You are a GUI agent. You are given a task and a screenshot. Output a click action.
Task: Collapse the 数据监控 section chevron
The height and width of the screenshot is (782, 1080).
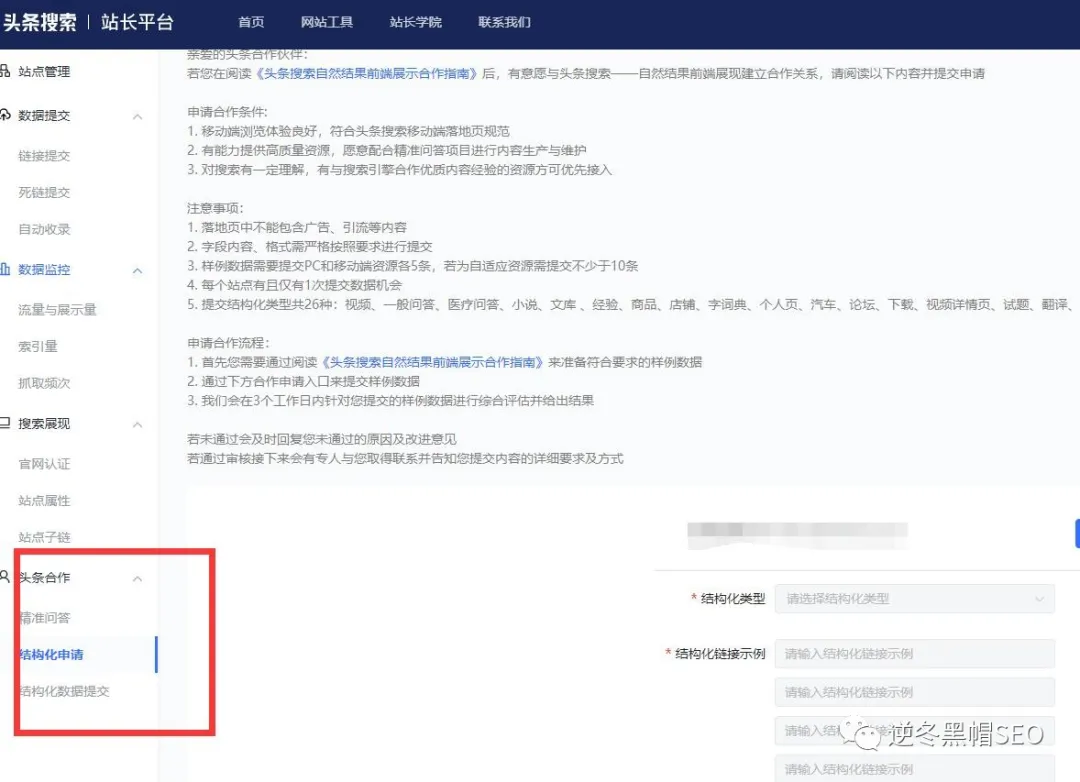pos(137,269)
